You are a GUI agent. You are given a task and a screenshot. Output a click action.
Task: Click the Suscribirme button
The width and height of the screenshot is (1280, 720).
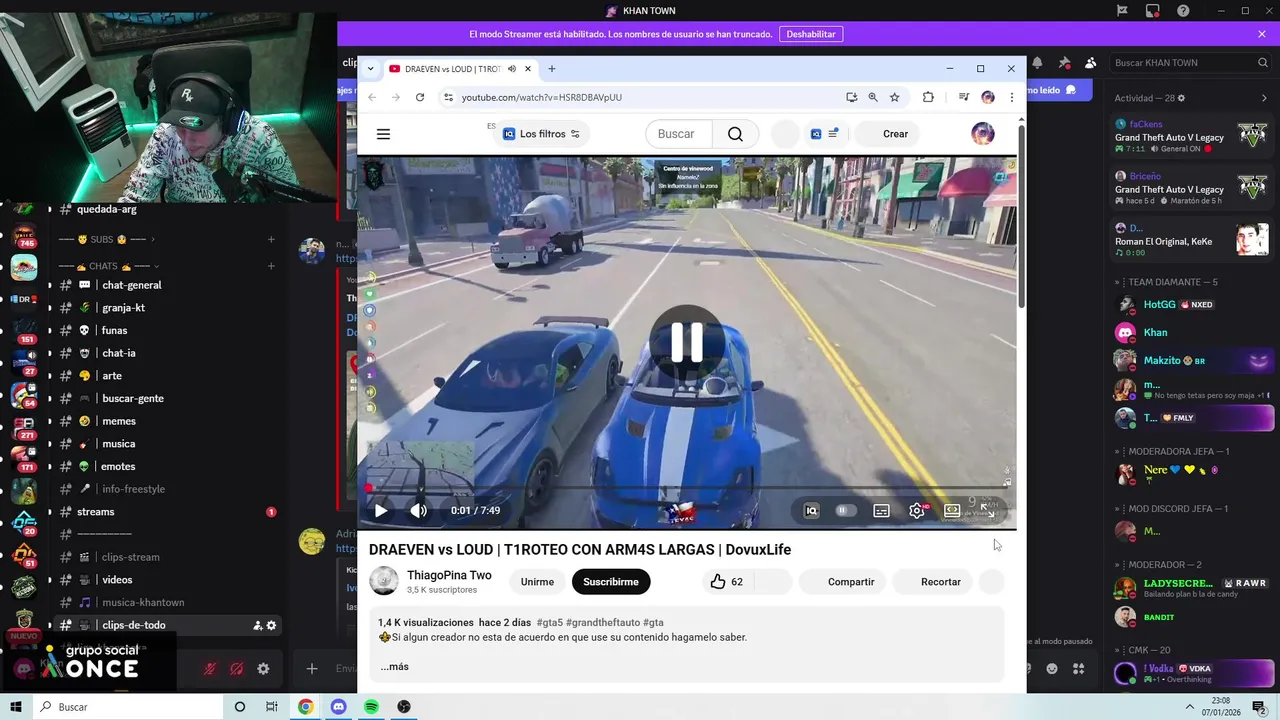click(x=611, y=581)
